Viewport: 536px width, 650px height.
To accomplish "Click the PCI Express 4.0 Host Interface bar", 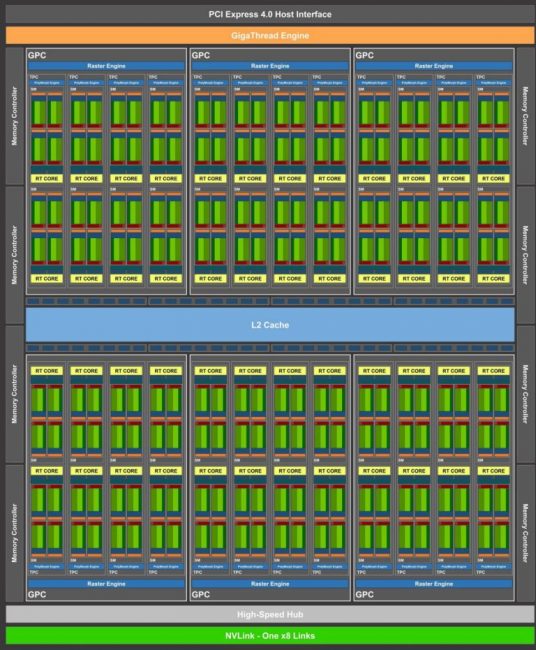I will coord(270,15).
